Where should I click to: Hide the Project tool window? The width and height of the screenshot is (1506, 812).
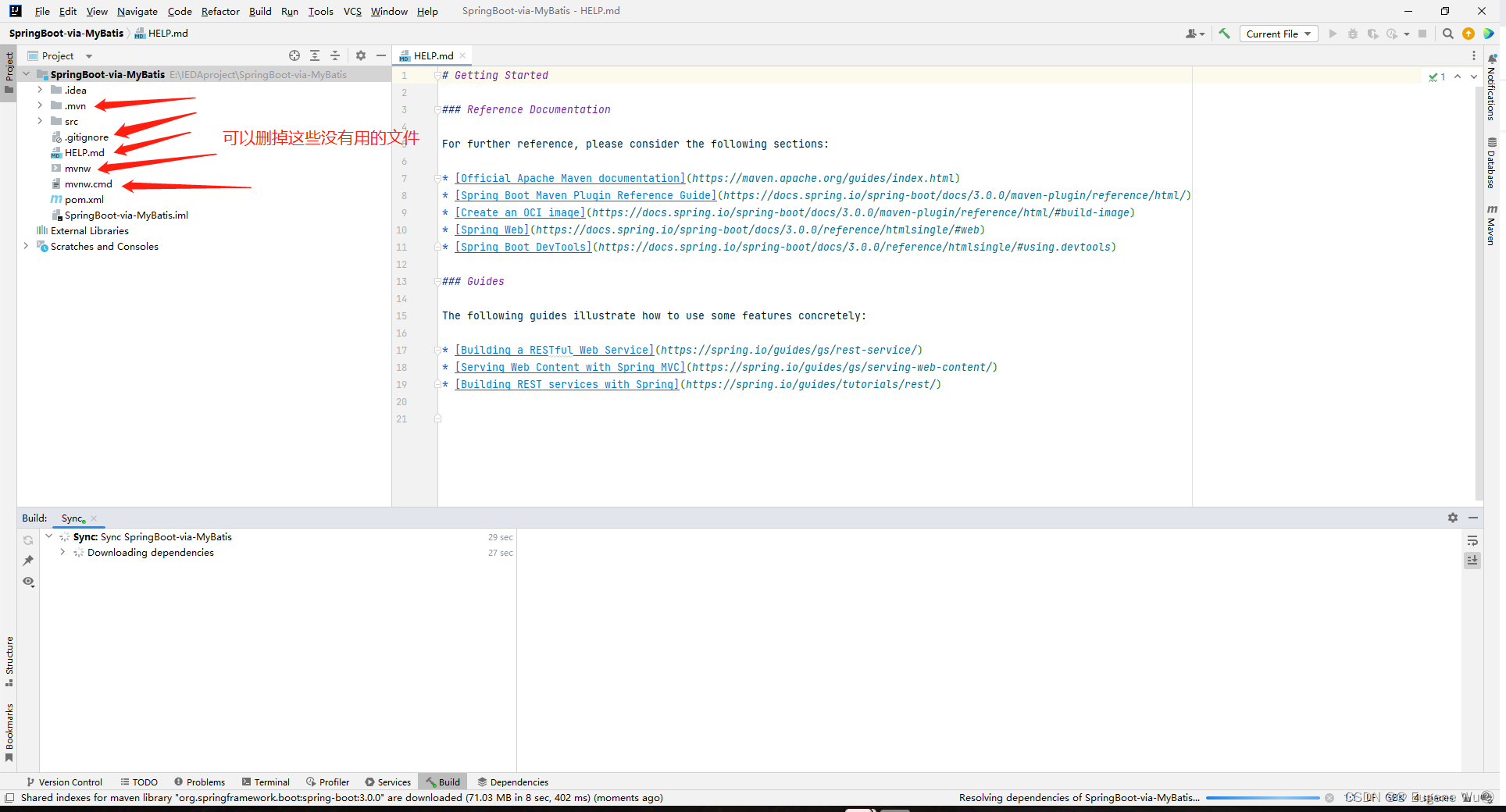point(381,55)
